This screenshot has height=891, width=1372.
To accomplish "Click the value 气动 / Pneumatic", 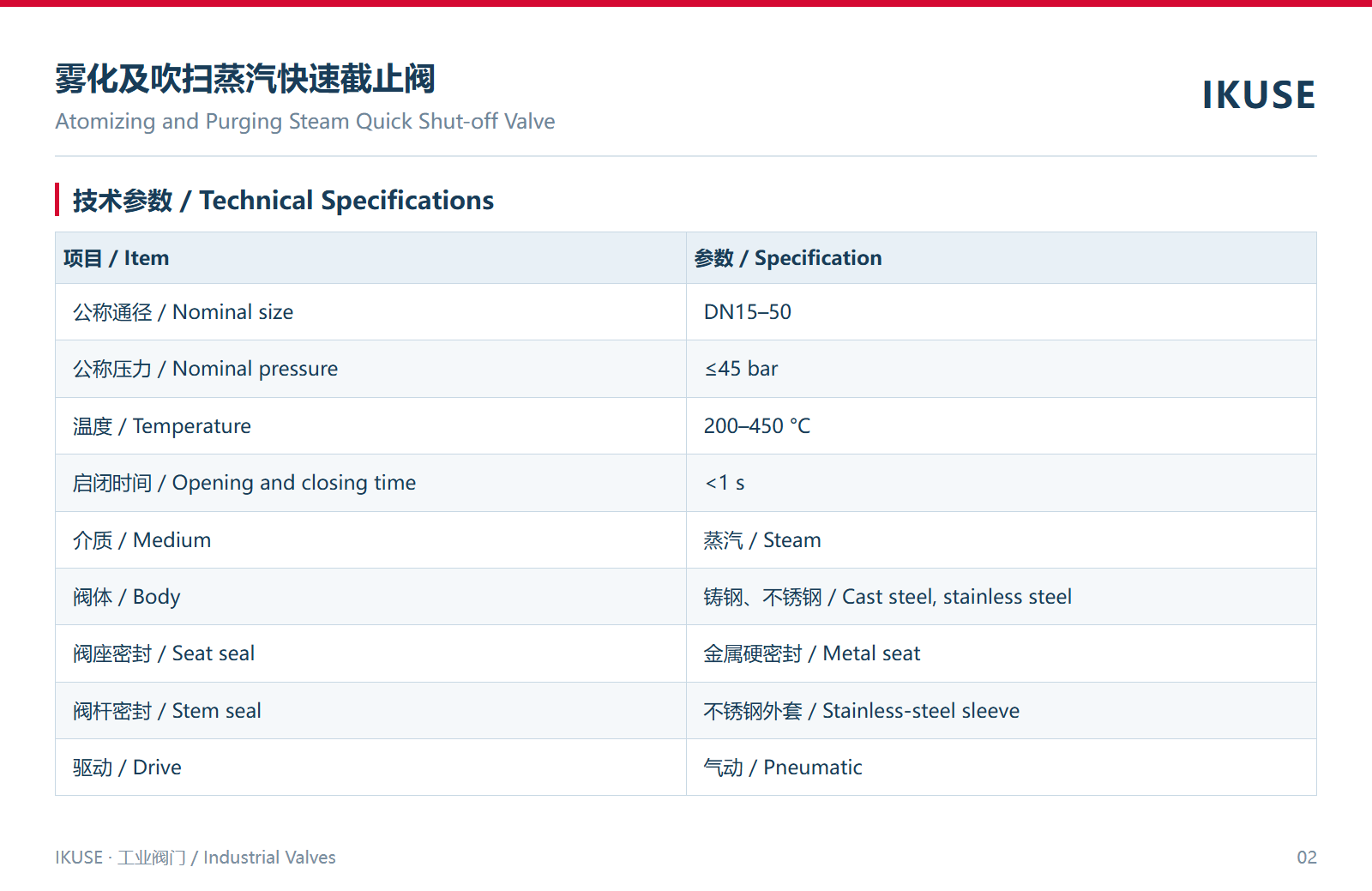I will pyautogui.click(x=783, y=768).
